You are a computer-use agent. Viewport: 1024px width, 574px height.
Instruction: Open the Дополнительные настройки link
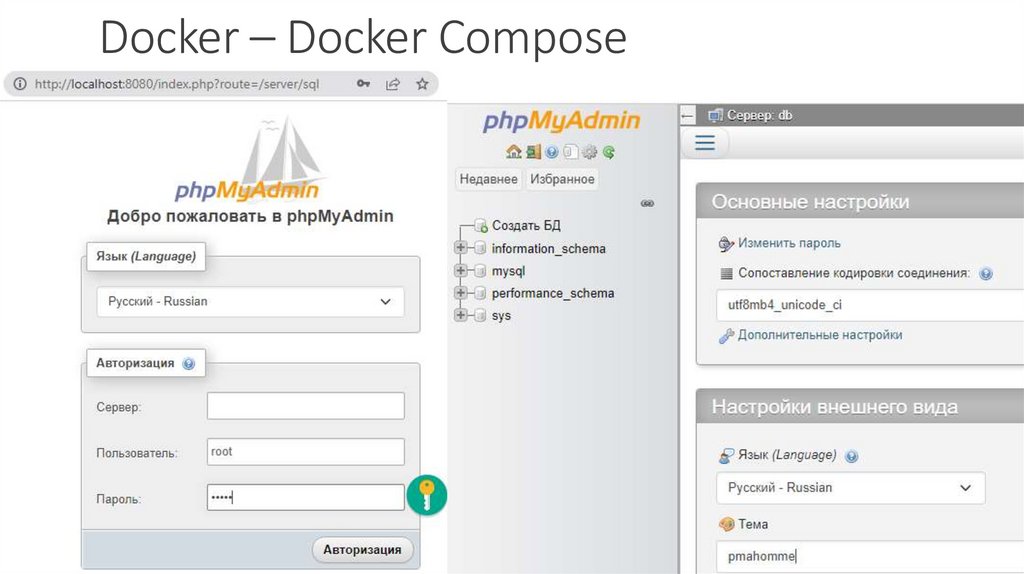pos(820,335)
